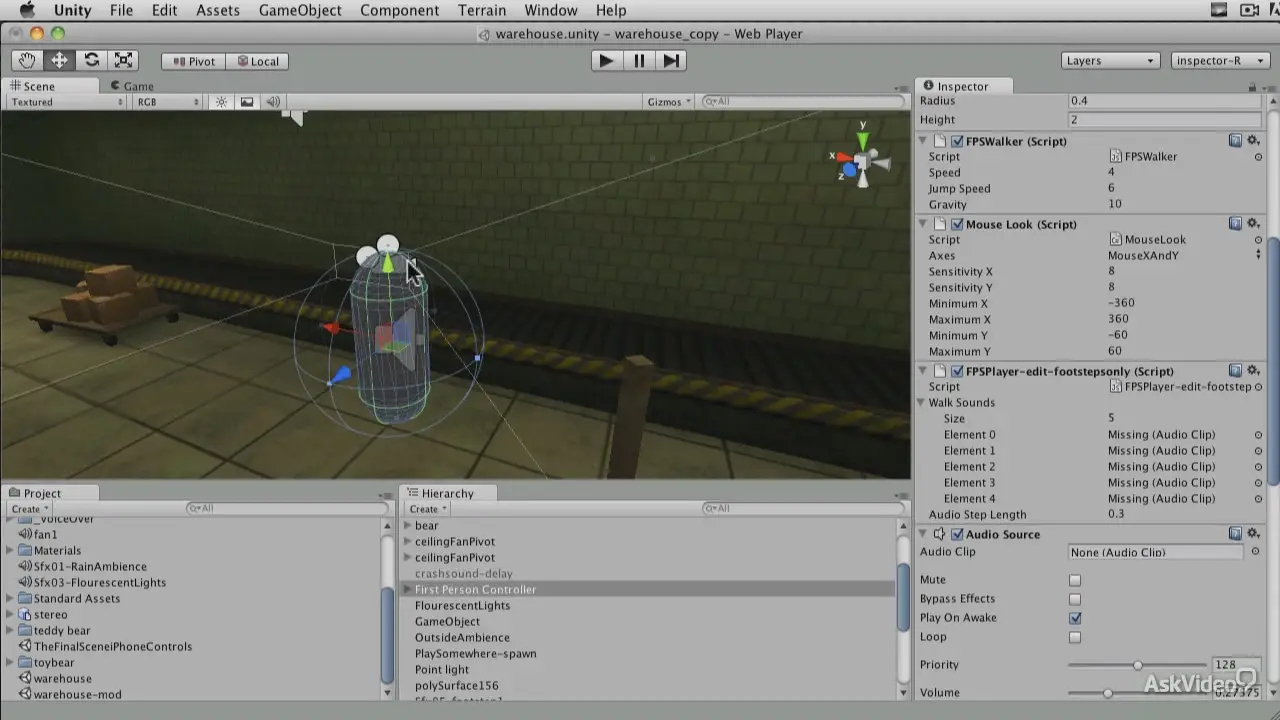Open the inspector-R layout dropdown
The image size is (1280, 720).
click(x=1220, y=60)
